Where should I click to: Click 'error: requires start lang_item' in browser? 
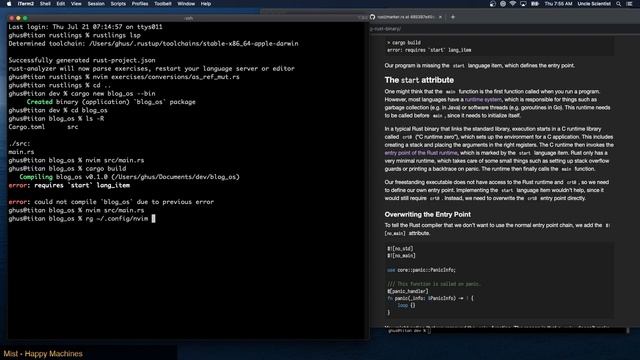click(x=429, y=50)
